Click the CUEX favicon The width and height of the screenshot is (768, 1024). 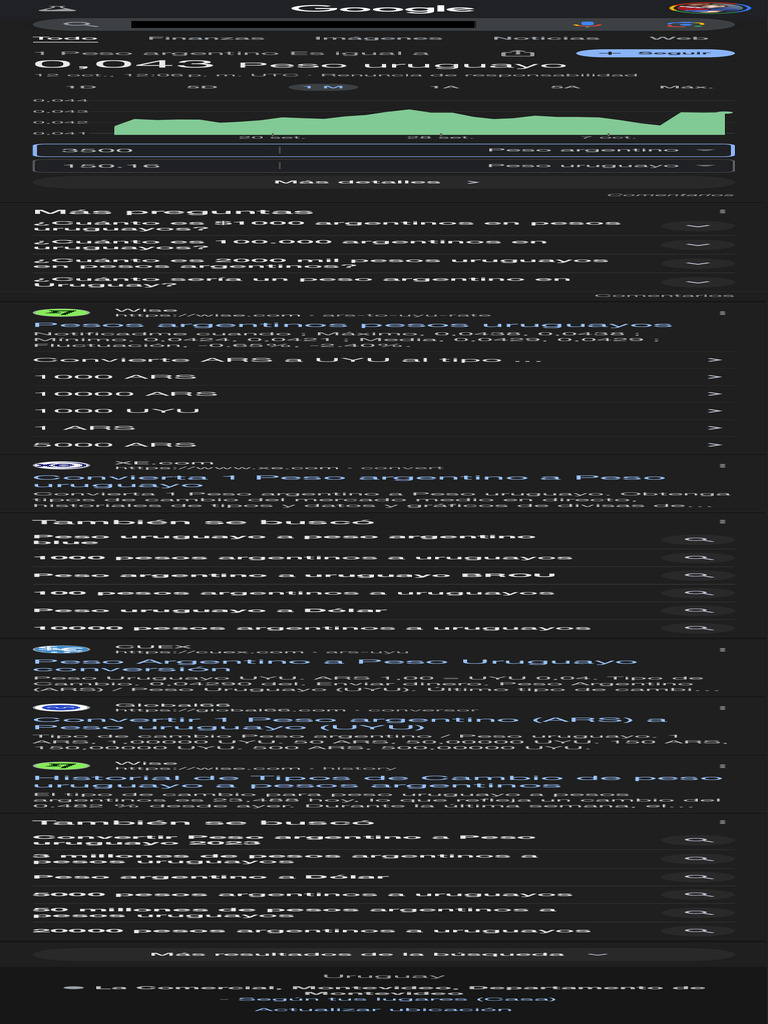click(x=61, y=649)
